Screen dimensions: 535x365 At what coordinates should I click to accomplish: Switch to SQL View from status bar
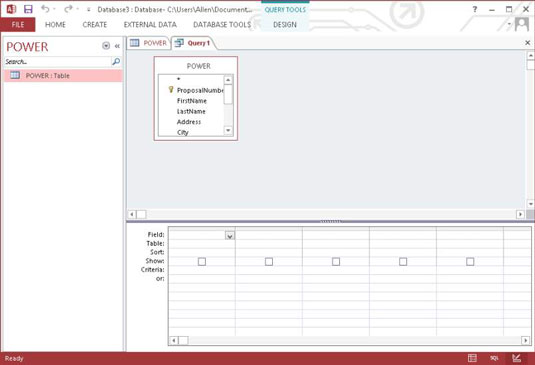pos(494,358)
